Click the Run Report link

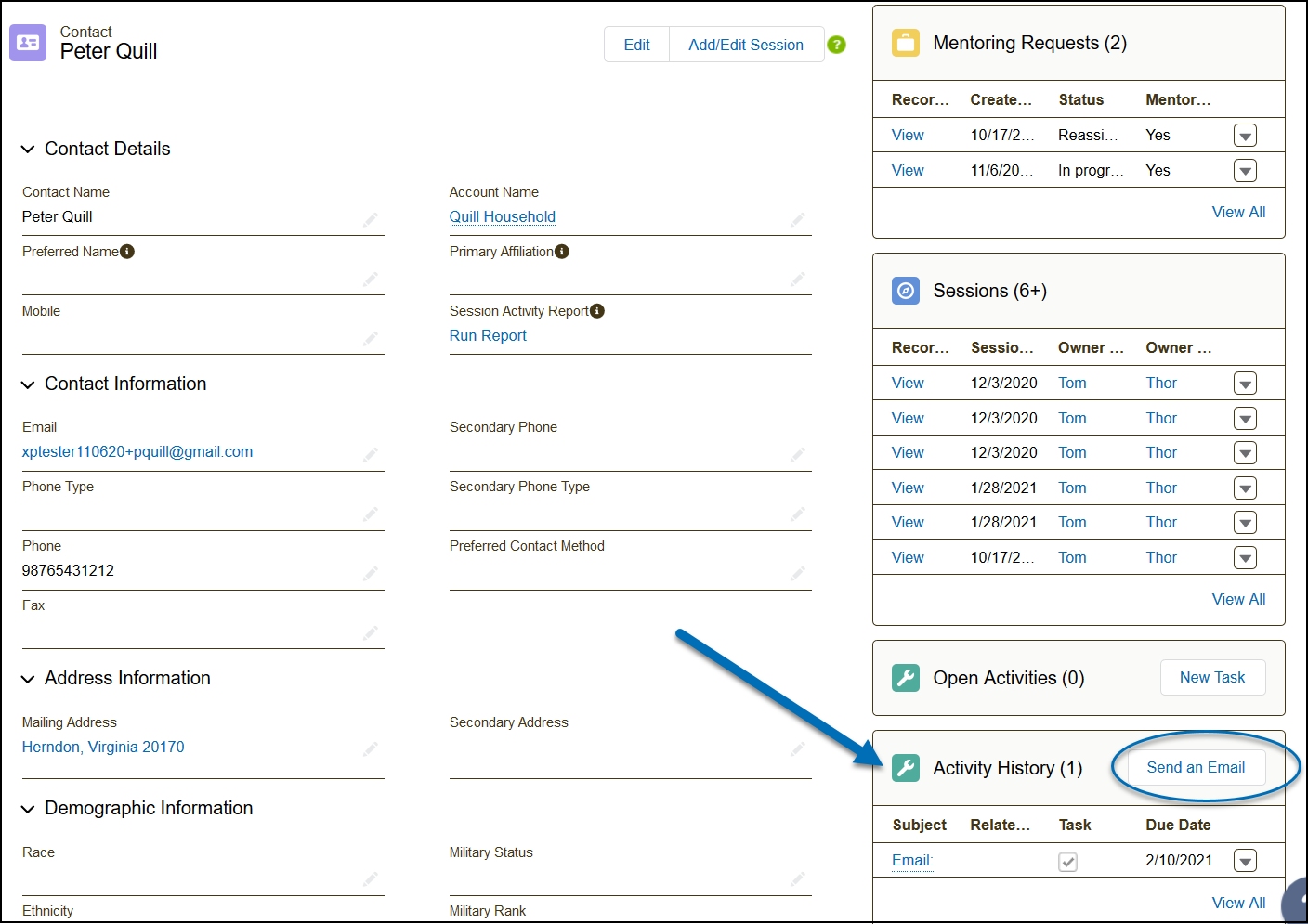click(x=488, y=335)
